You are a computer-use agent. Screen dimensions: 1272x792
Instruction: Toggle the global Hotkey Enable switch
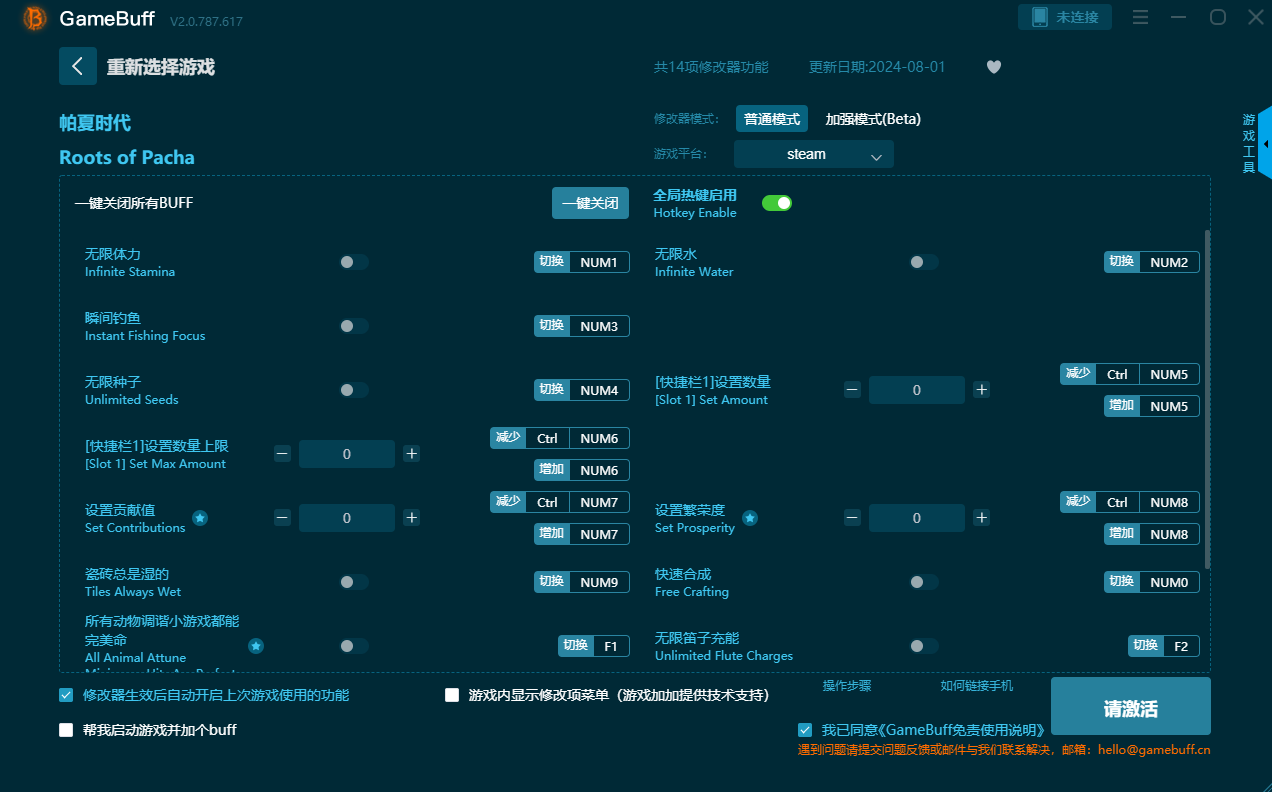click(x=777, y=203)
